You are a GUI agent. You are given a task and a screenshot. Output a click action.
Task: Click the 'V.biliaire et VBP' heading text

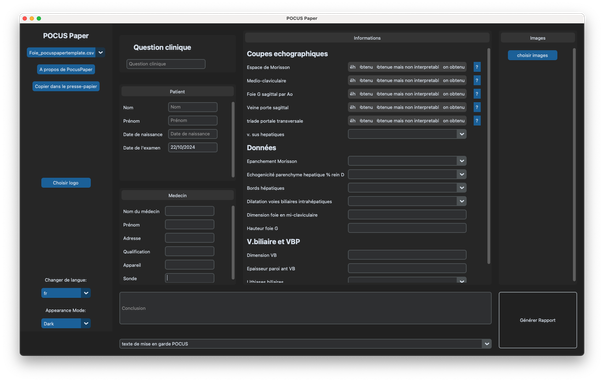click(x=273, y=242)
